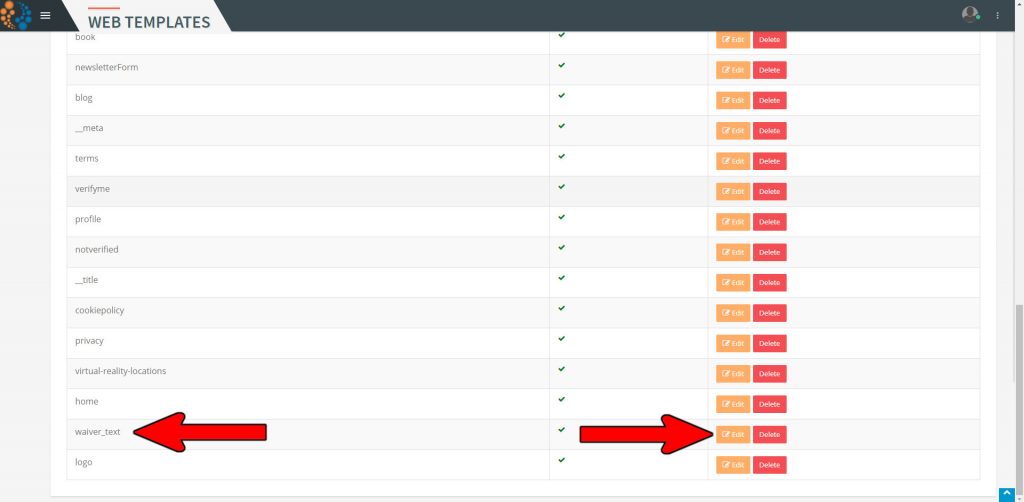This screenshot has width=1024, height=502.
Task: Edit the __meta template
Action: pyautogui.click(x=733, y=131)
